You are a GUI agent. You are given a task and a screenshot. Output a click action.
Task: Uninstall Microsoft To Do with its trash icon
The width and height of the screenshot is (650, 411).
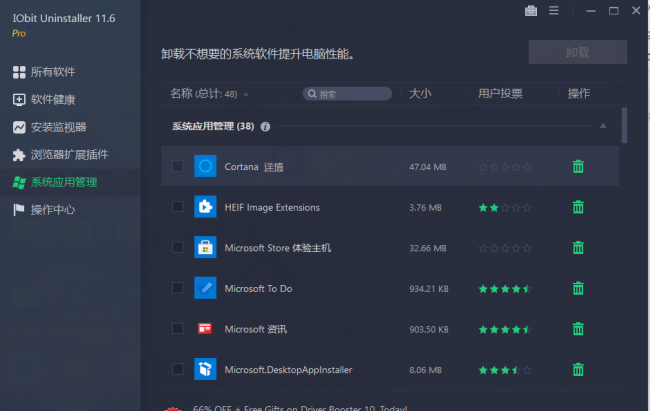coord(578,288)
